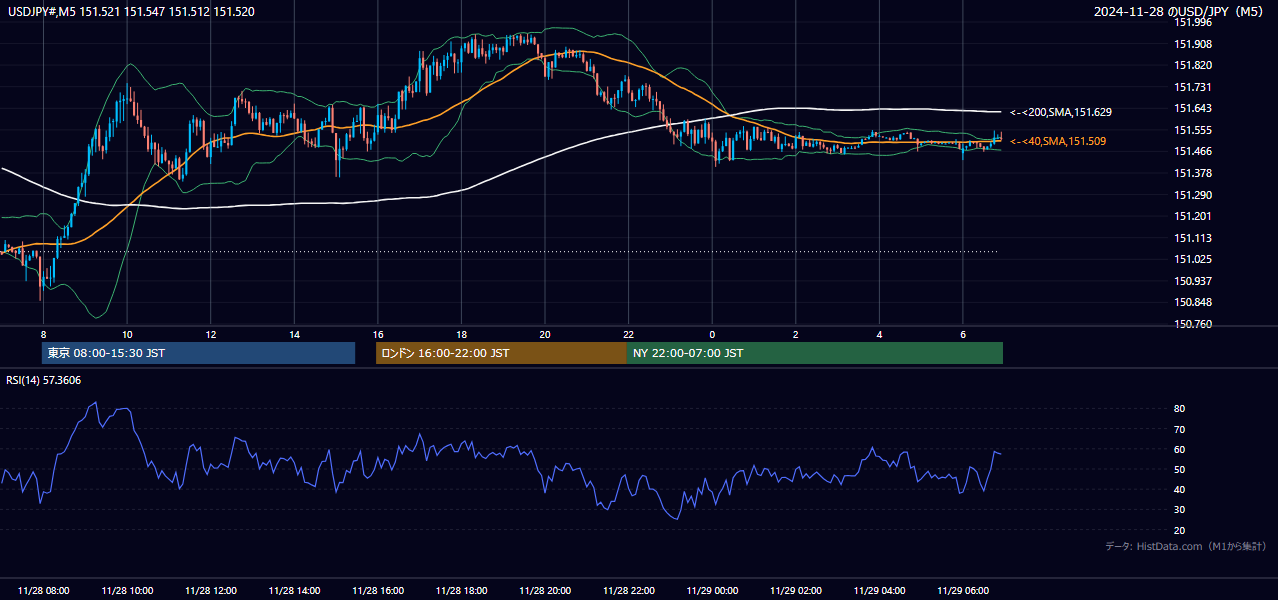Click price axis label 151.731
1278x600 pixels.
coord(1193,87)
